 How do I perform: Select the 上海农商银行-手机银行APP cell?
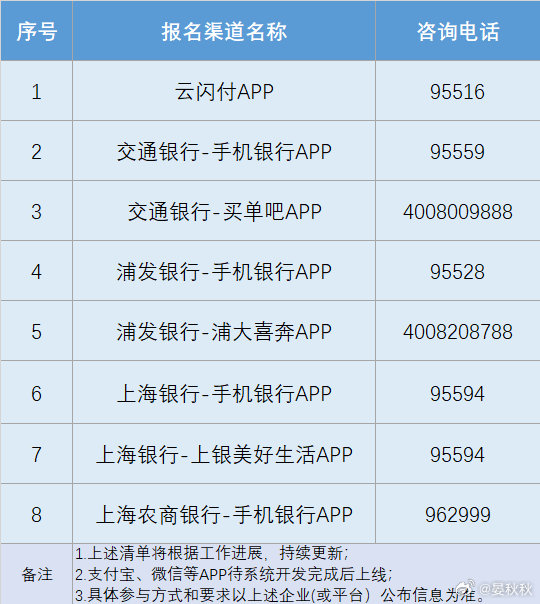click(x=224, y=514)
